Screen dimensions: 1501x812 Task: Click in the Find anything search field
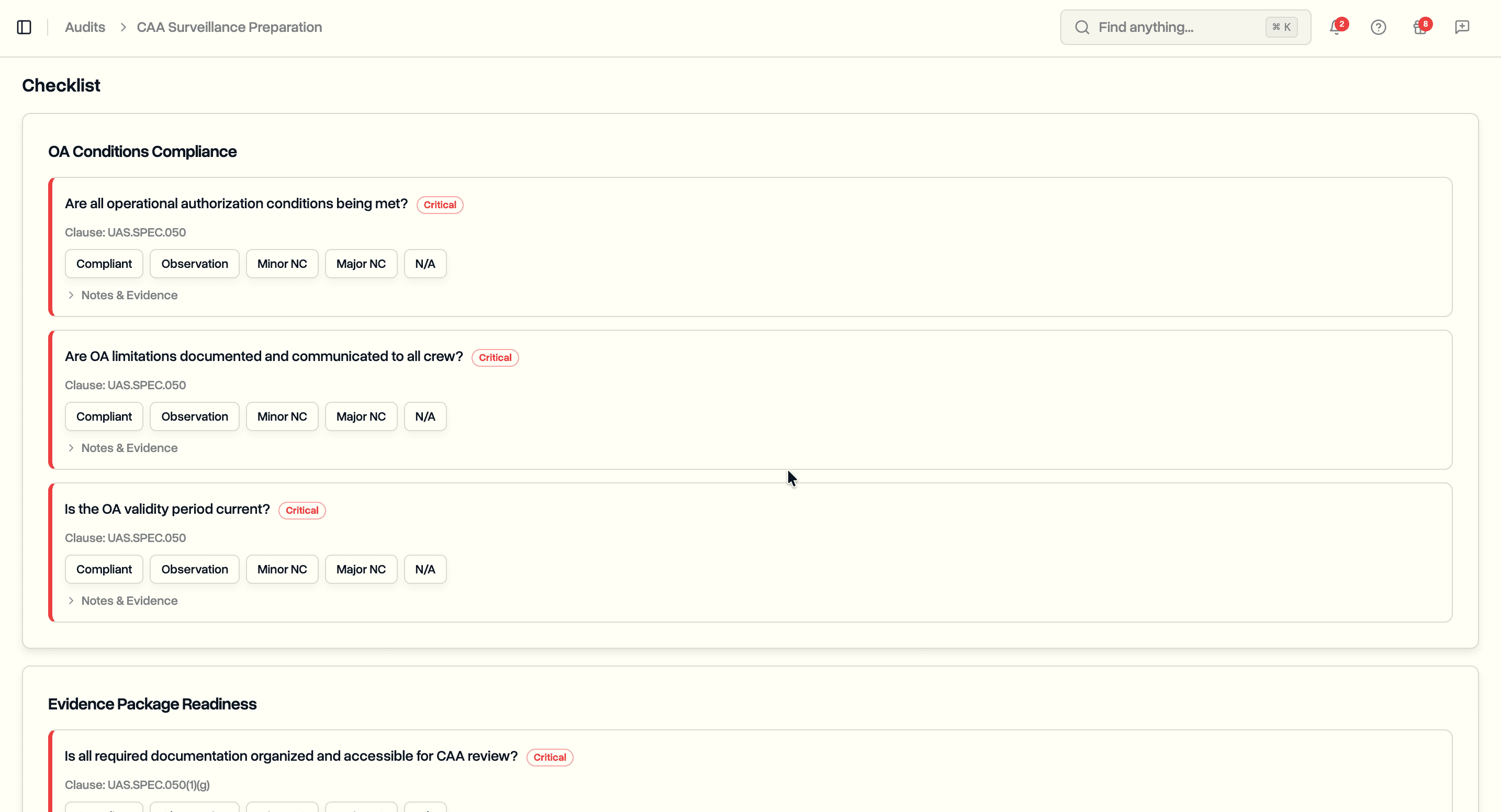pos(1160,27)
